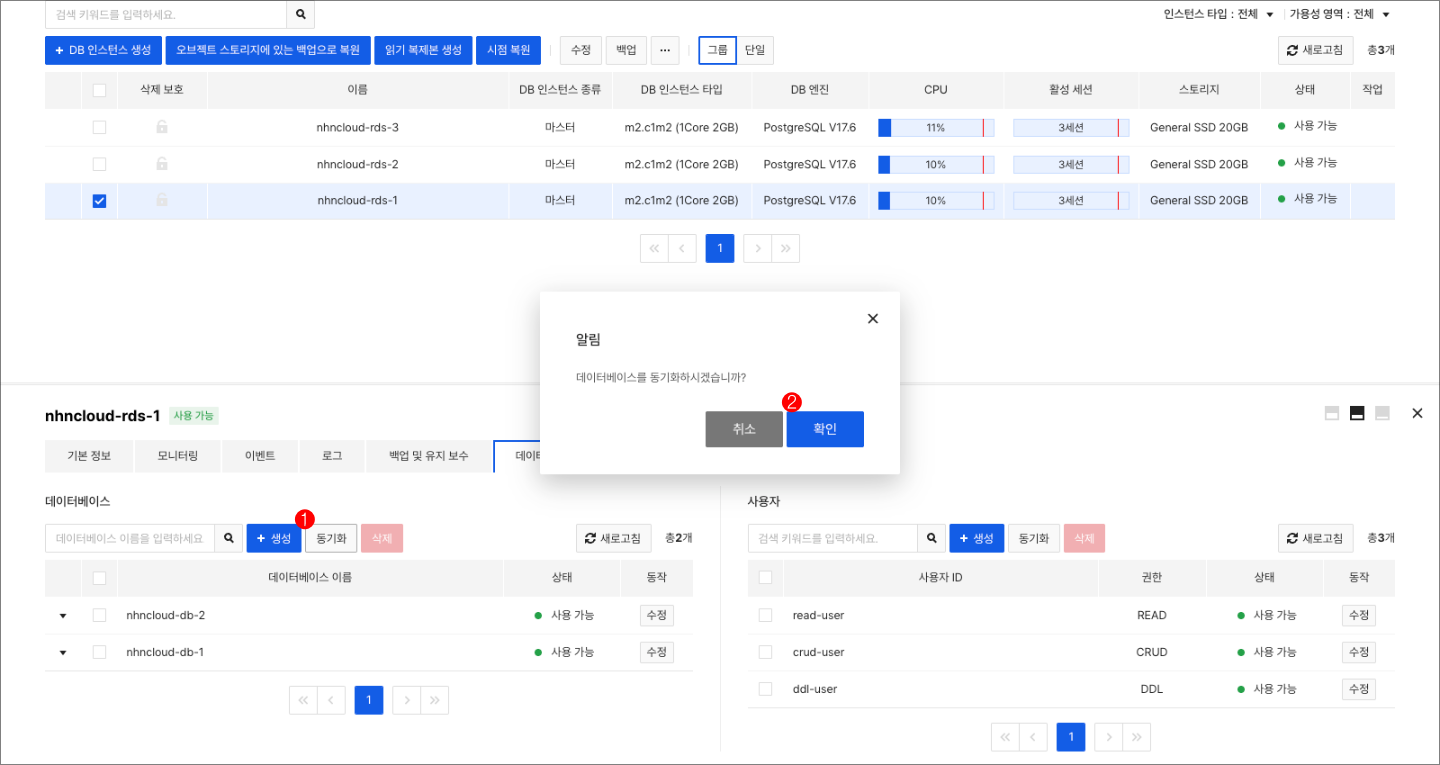1440x765 pixels.
Task: Expand the nhncloud-db-2 database entry
Action: click(62, 614)
